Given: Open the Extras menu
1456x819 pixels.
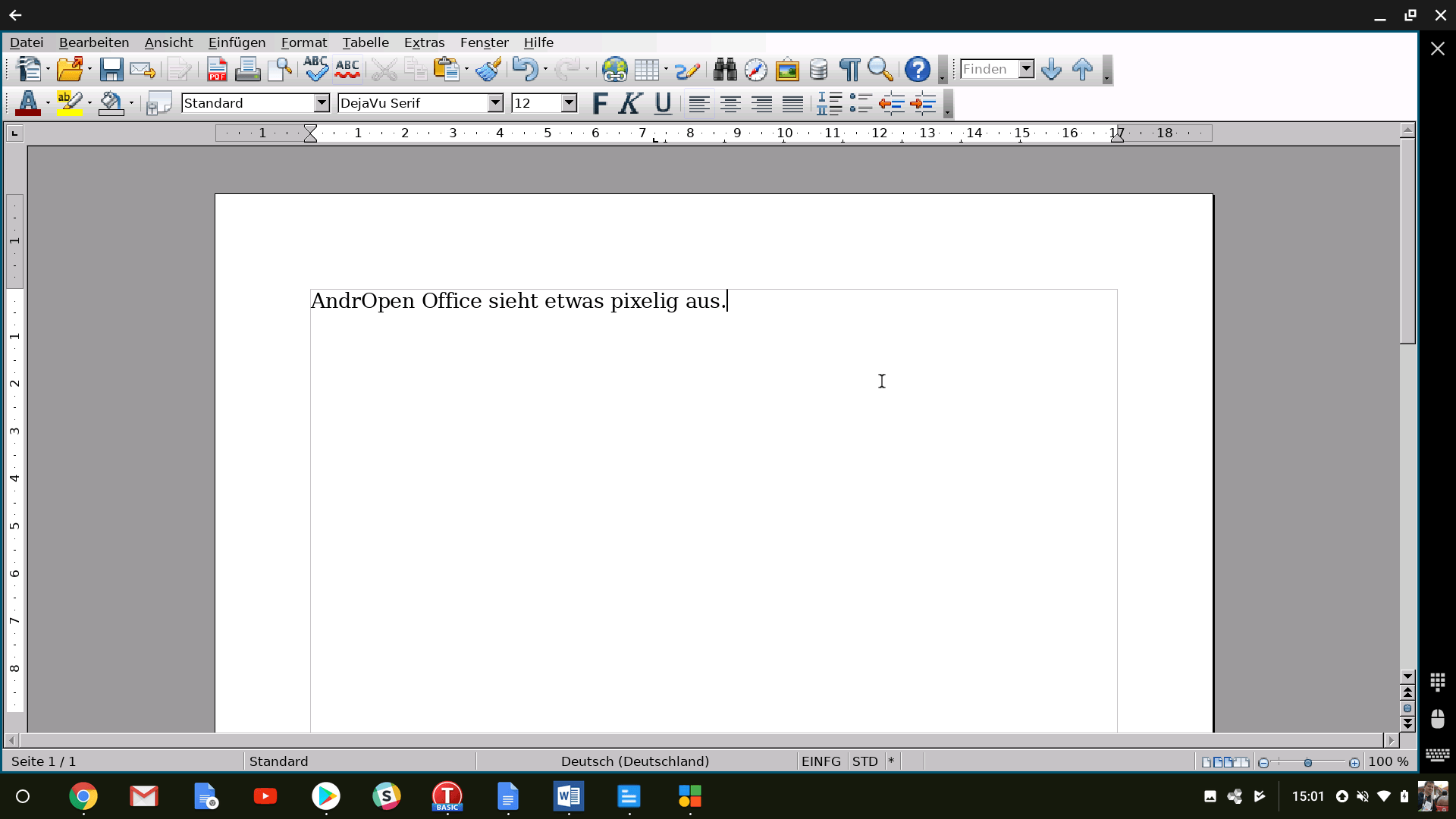Looking at the screenshot, I should point(424,42).
